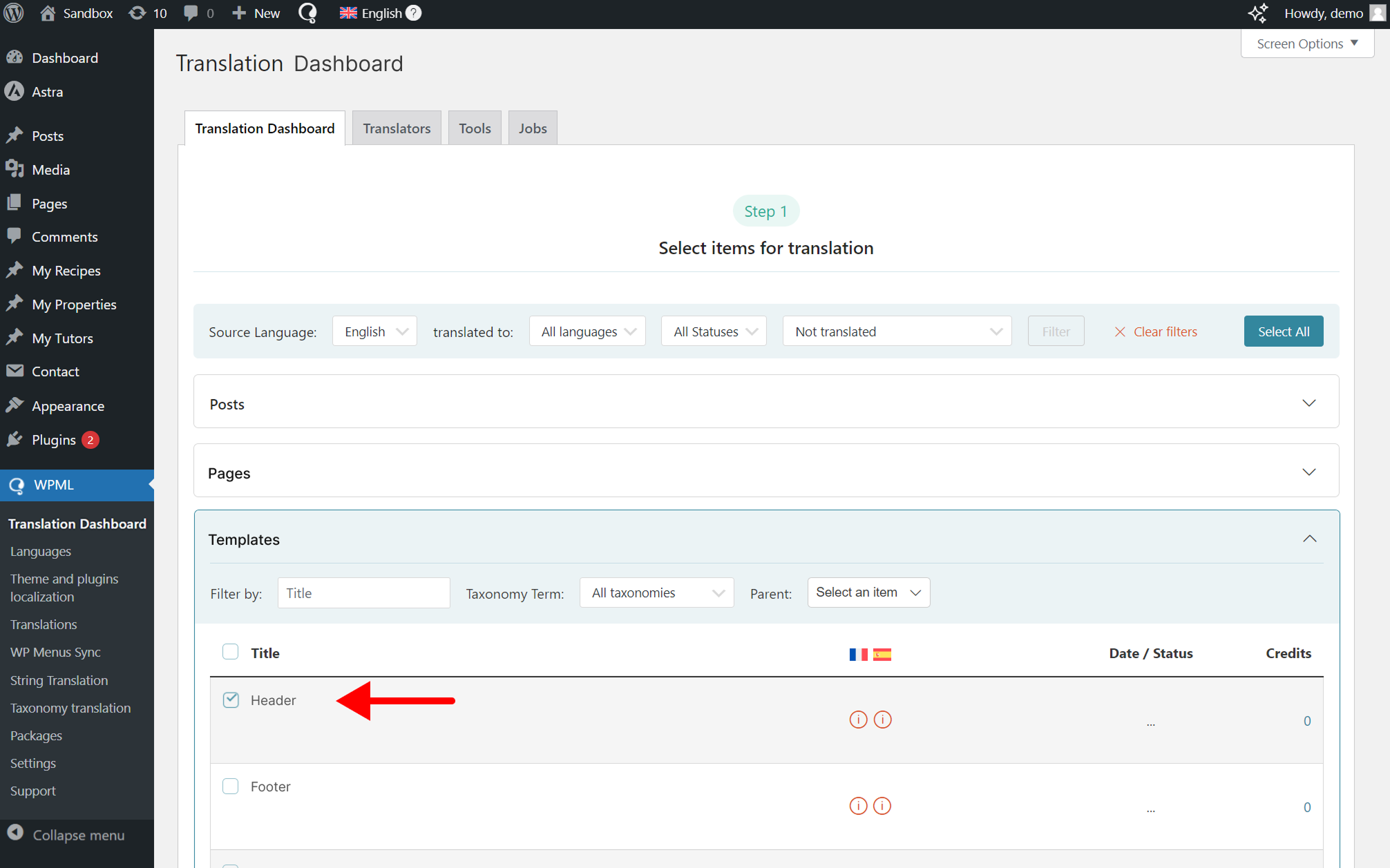Open All Statuses dropdown
This screenshot has height=868, width=1390.
714,331
